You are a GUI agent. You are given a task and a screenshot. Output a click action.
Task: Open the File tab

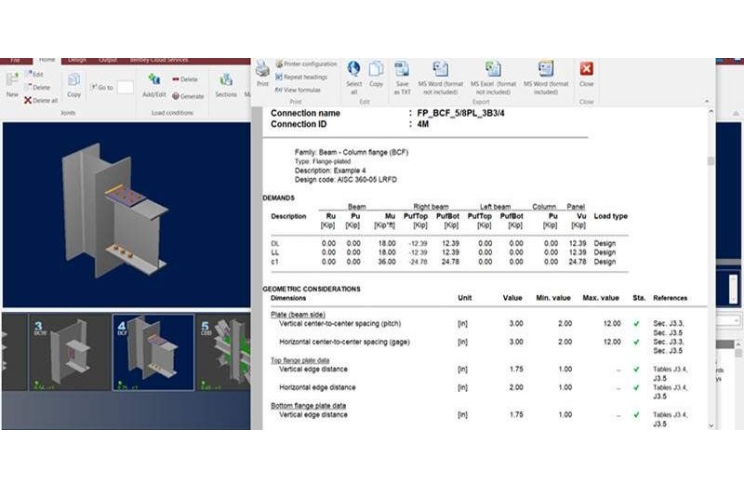[x=15, y=60]
